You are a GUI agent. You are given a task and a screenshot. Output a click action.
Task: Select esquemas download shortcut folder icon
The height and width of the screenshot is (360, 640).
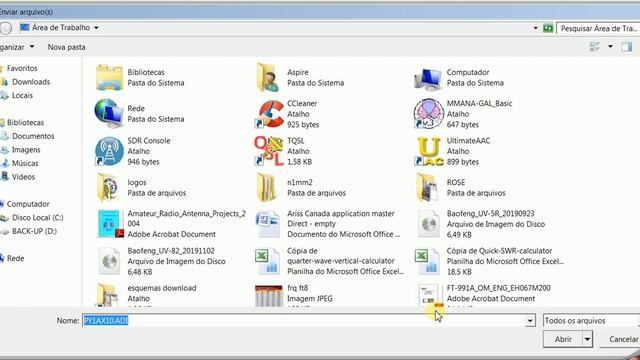tap(108, 295)
